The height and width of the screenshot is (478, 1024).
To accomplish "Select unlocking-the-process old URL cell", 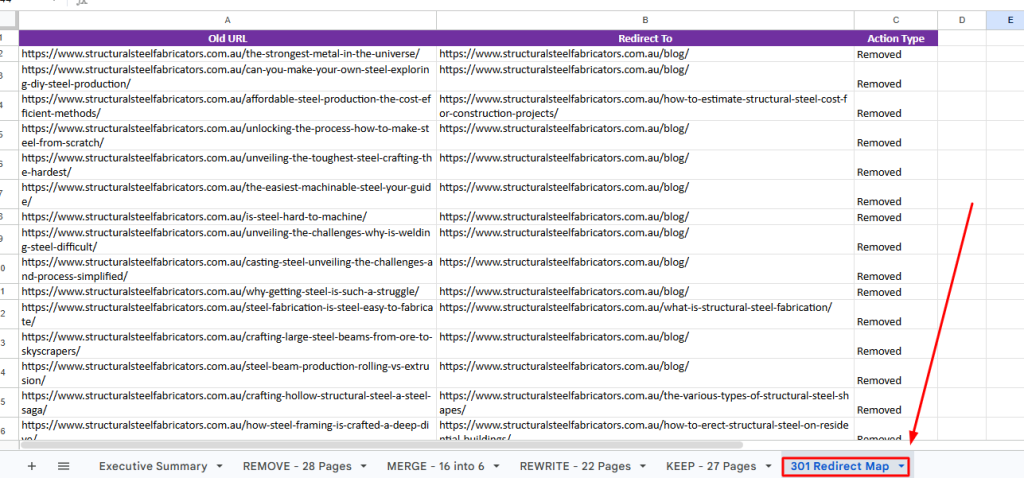I will [x=227, y=135].
